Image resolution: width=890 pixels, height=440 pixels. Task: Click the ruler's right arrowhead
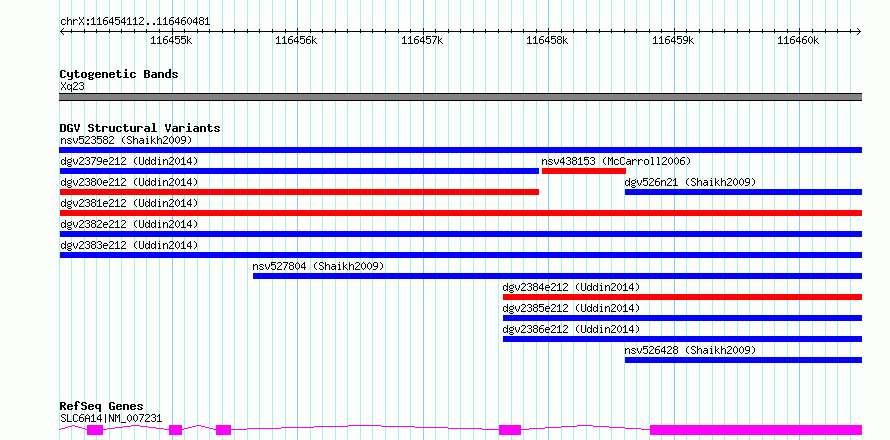(x=859, y=31)
